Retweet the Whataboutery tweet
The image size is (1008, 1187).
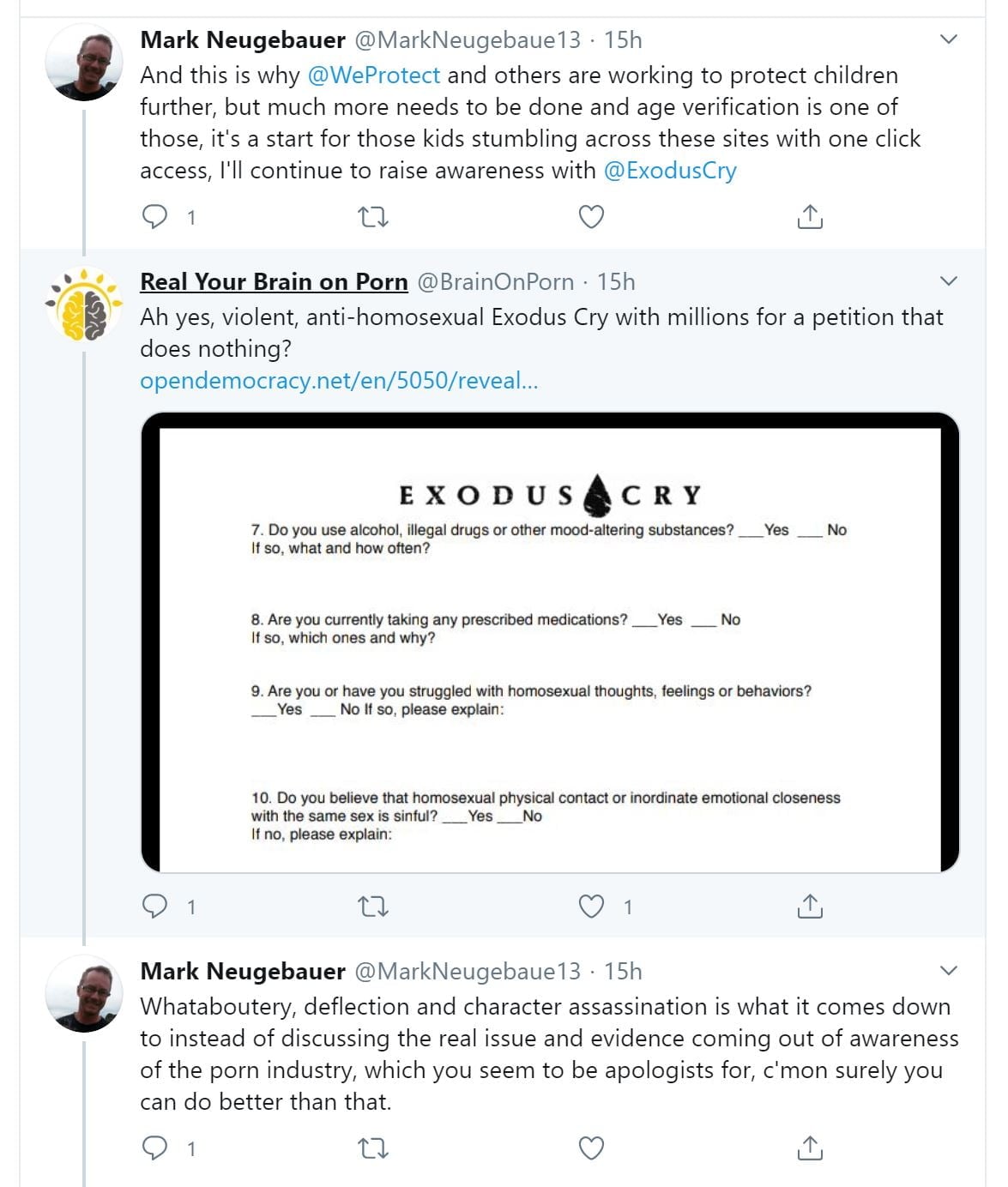(372, 1148)
